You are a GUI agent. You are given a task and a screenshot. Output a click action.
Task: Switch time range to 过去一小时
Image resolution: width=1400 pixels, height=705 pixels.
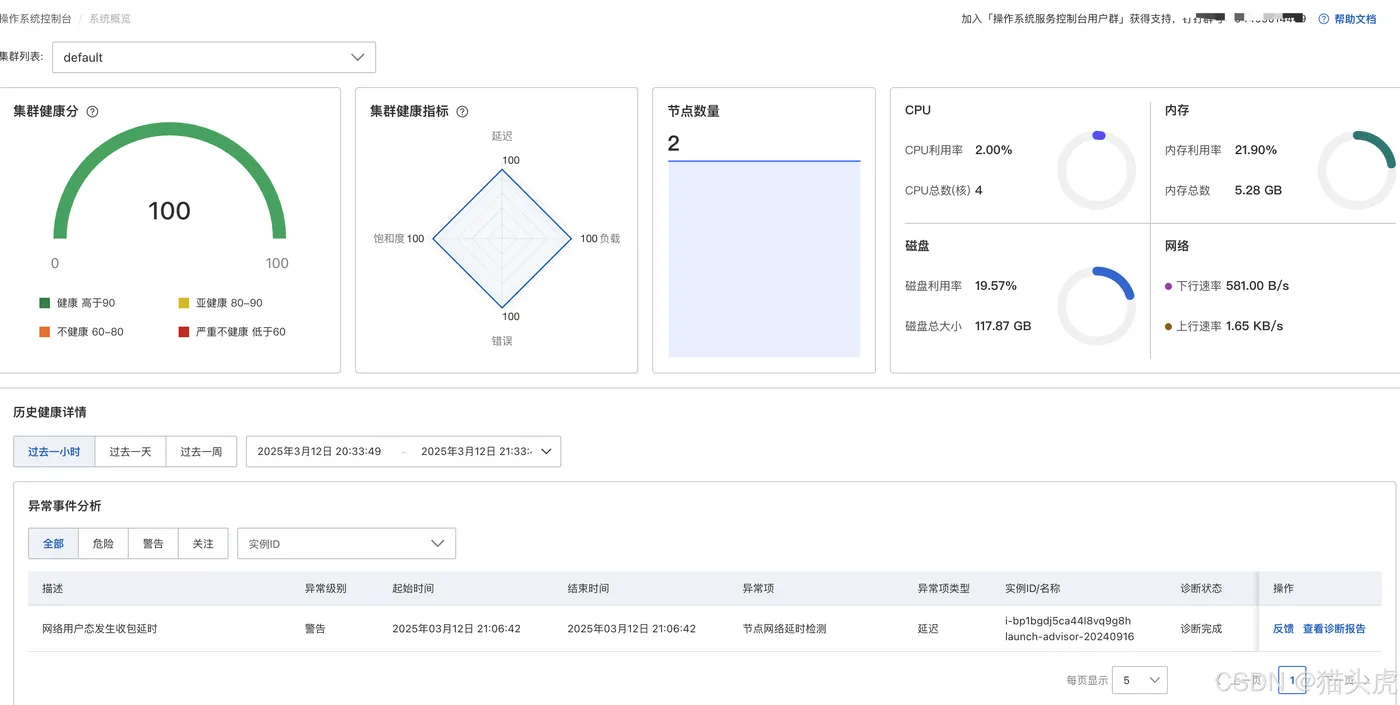tap(54, 452)
